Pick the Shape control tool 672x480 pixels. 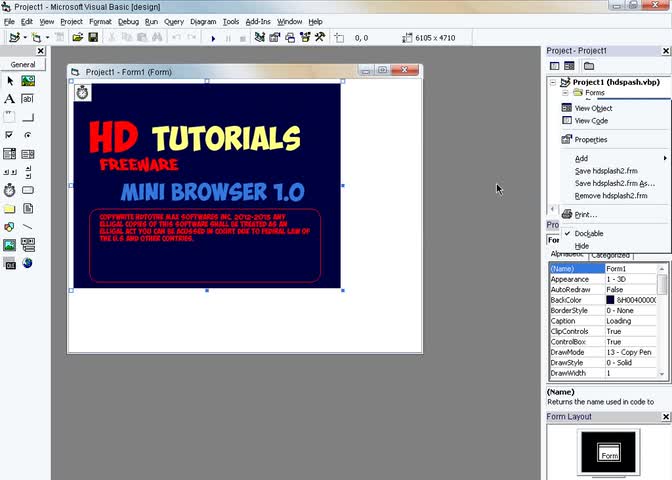(x=10, y=227)
